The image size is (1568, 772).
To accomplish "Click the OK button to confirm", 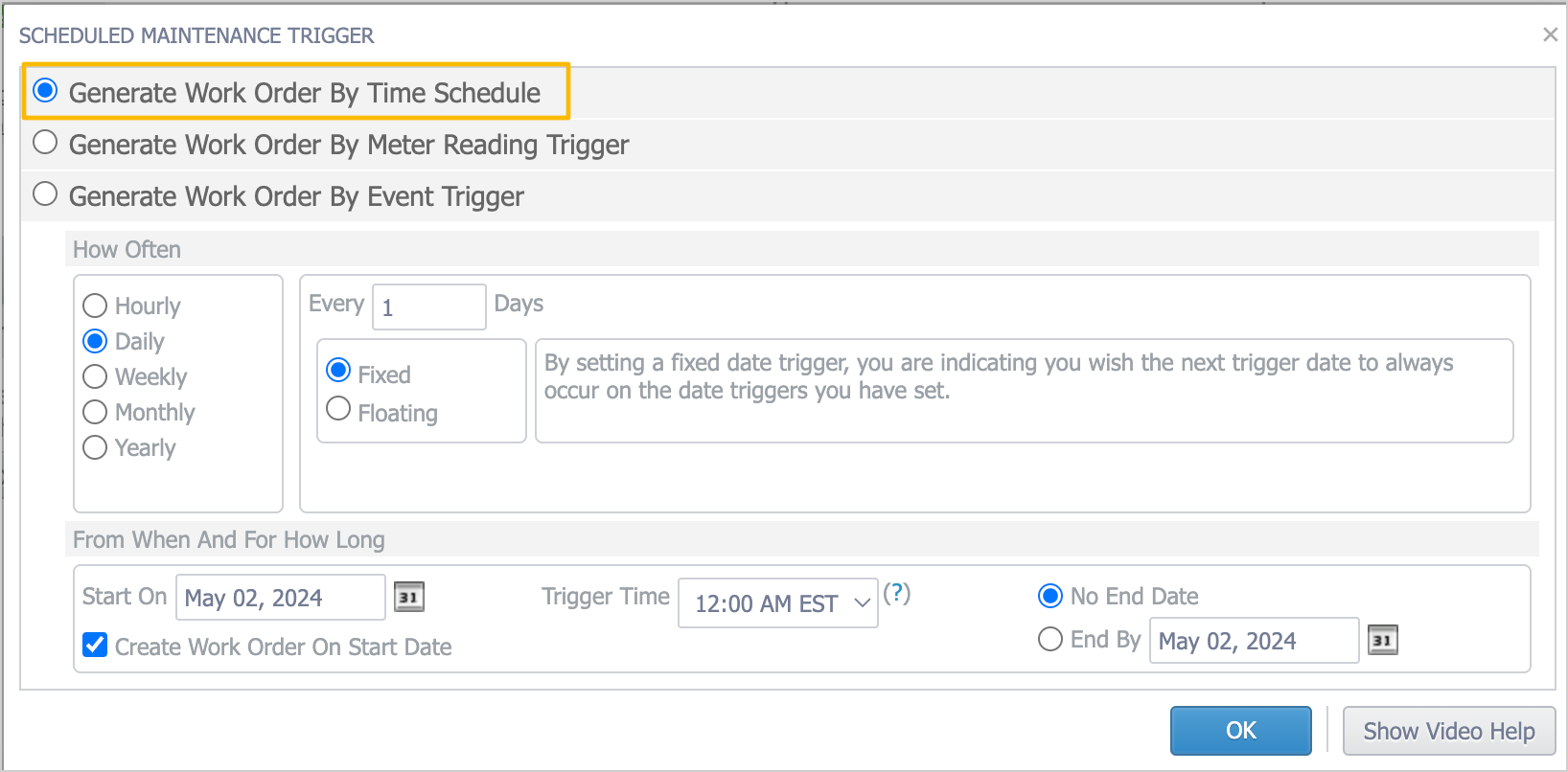I will coord(1240,730).
